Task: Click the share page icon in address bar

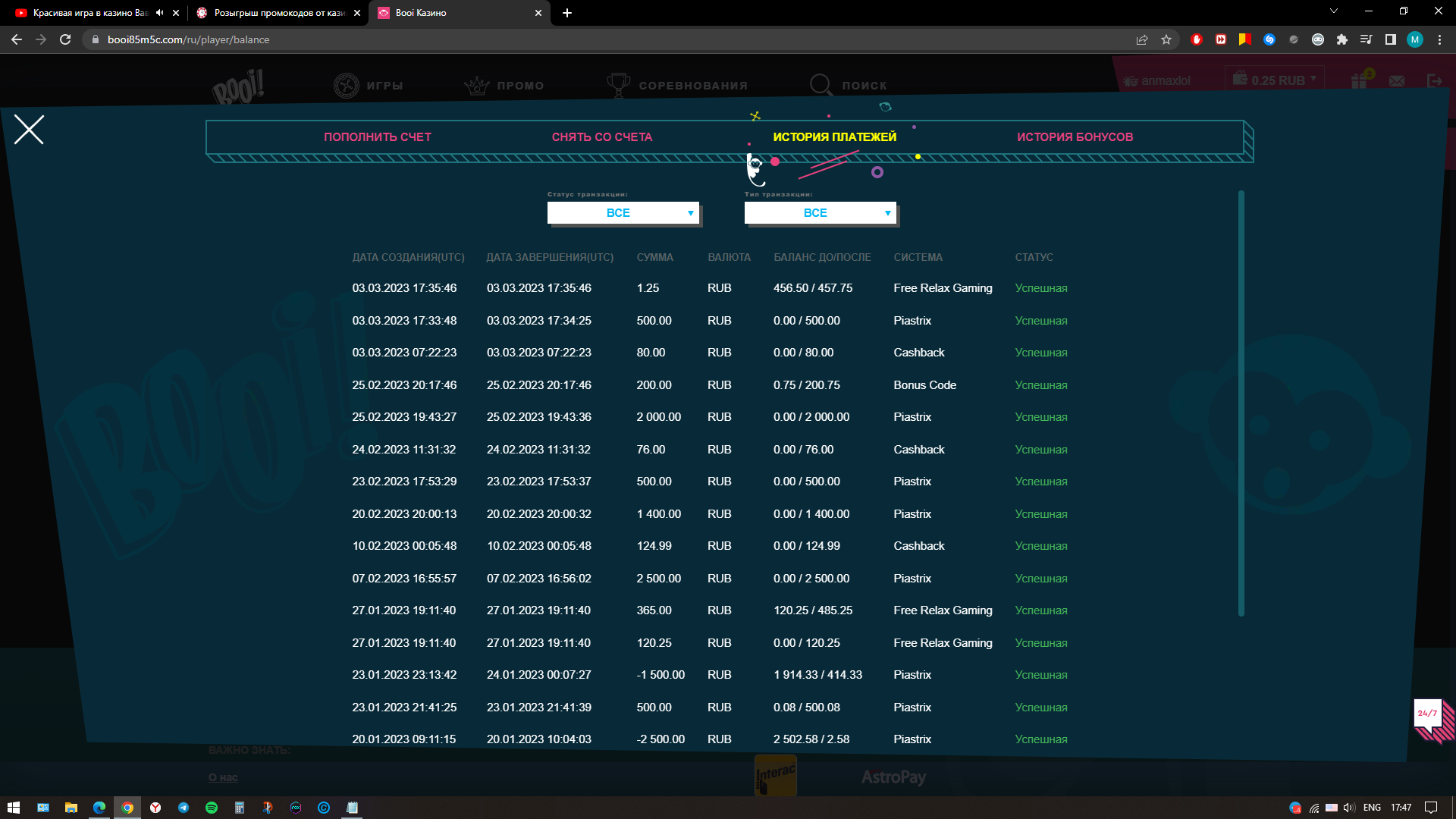Action: click(x=1142, y=39)
